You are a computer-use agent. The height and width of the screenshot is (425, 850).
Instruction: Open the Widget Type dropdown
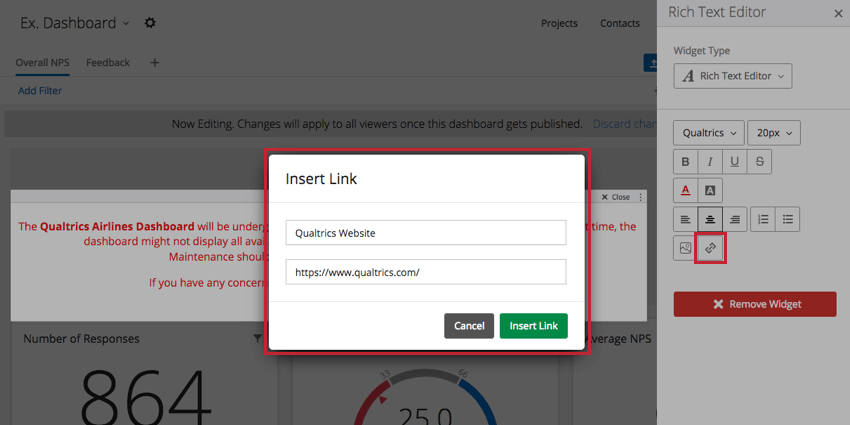point(733,76)
